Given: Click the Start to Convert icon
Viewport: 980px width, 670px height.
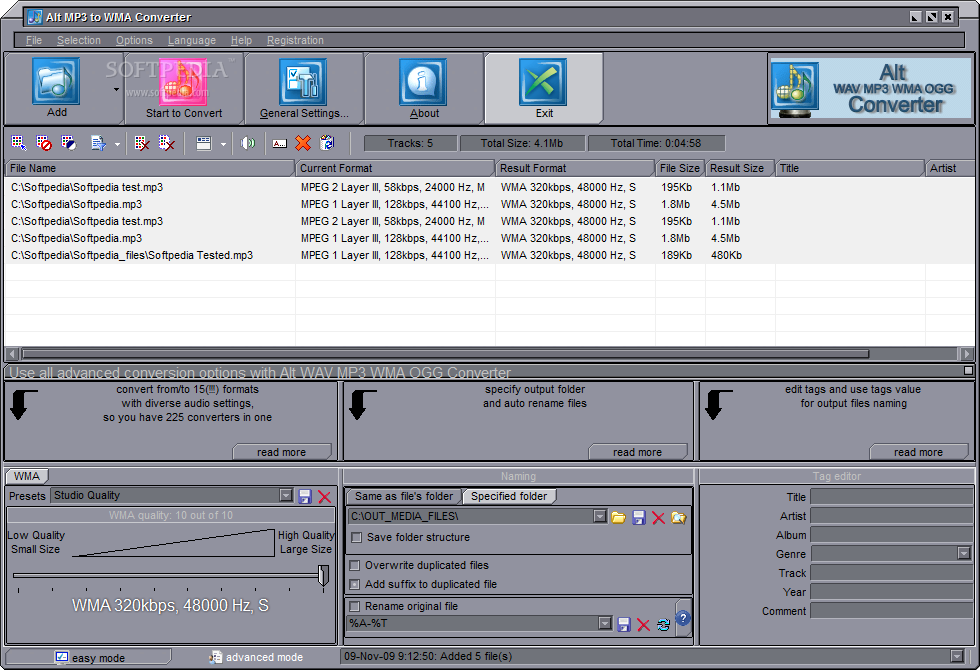Looking at the screenshot, I should (183, 81).
